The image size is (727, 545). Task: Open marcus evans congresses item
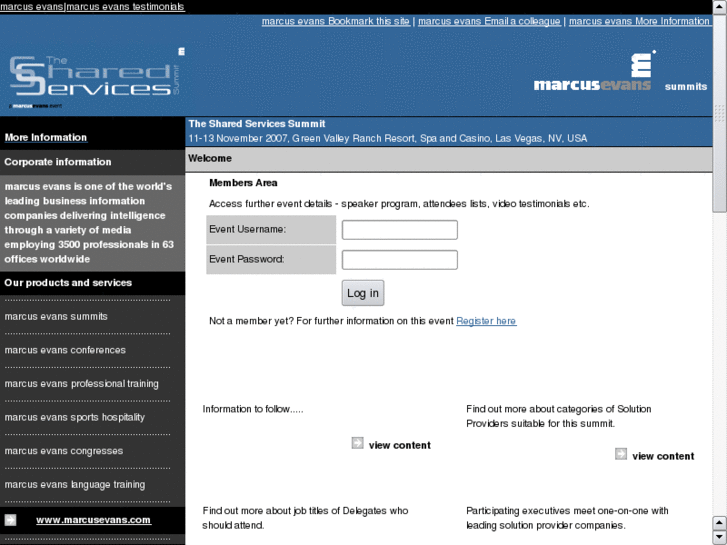click(x=64, y=451)
